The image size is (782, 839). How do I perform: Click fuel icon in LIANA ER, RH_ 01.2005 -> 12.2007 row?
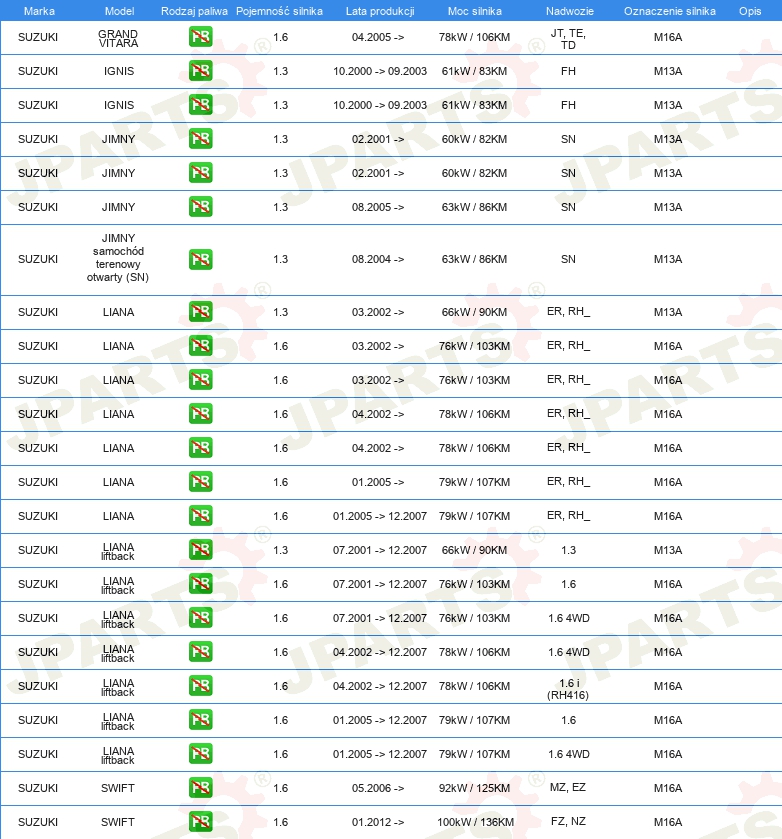coord(201,515)
